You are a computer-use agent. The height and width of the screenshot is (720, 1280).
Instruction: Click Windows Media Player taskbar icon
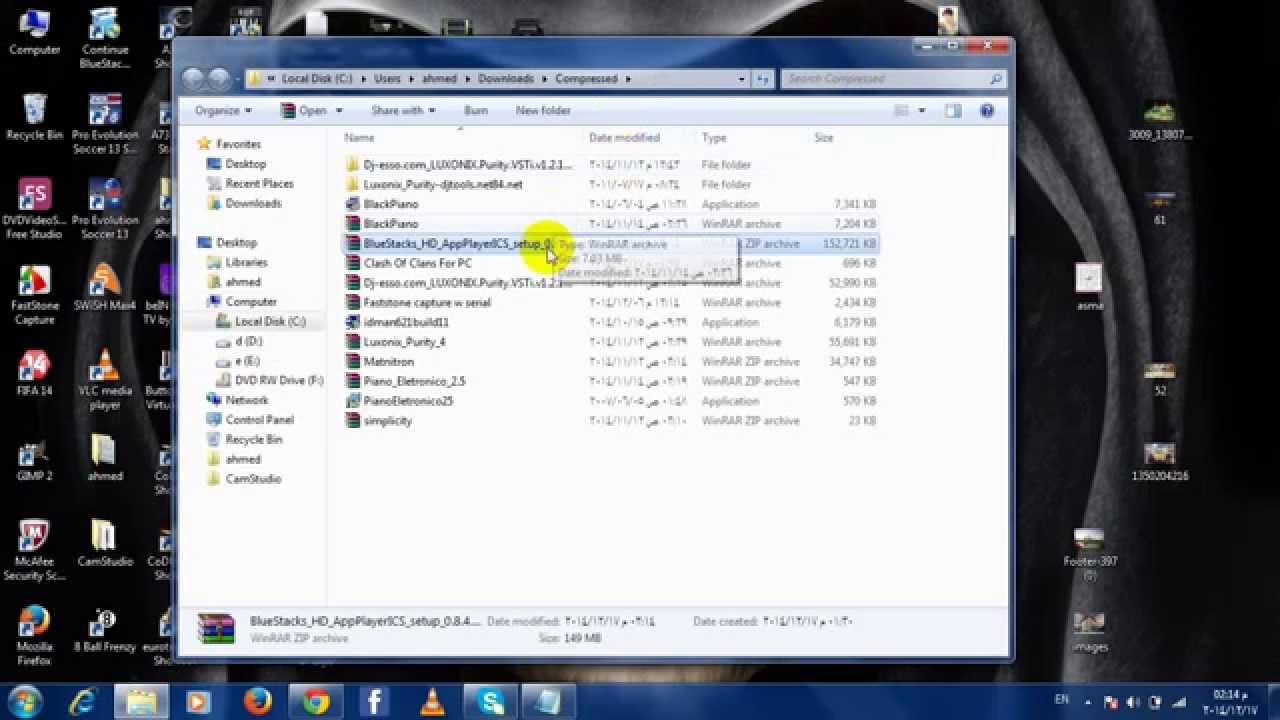[x=198, y=702]
